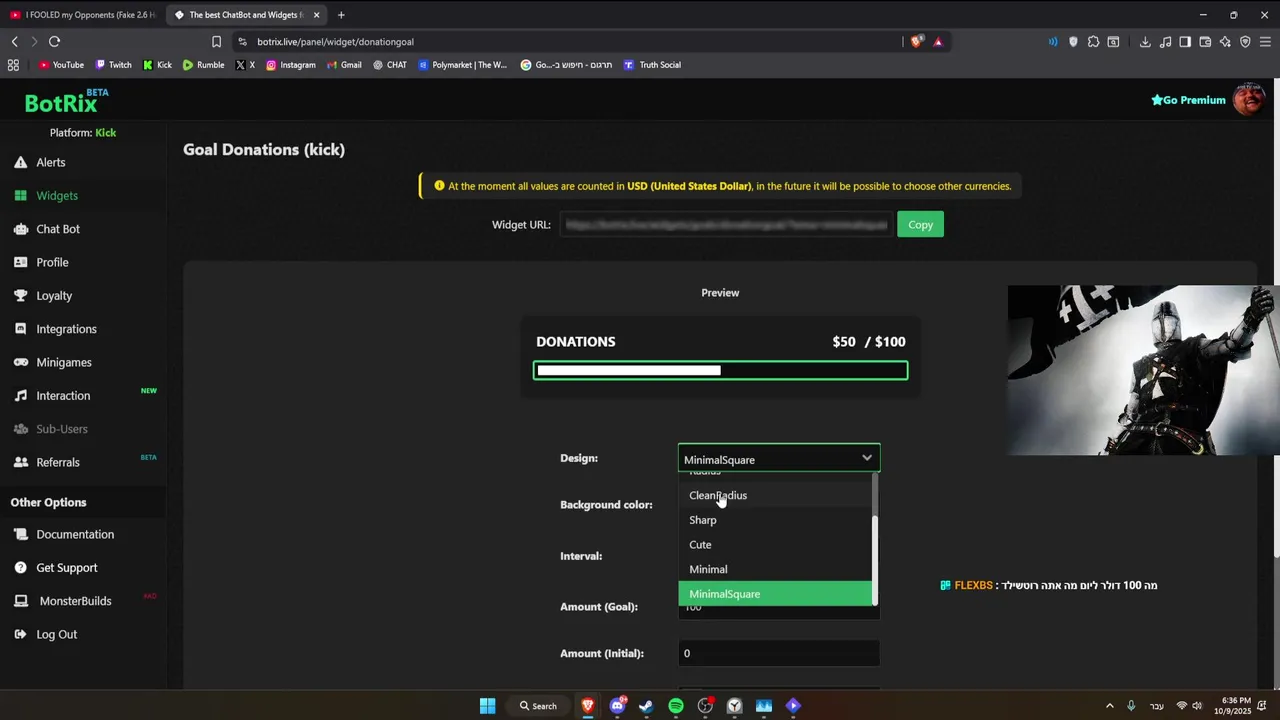Click the Amount (Initial) field showing 0
The image size is (1280, 720).
coord(779,653)
